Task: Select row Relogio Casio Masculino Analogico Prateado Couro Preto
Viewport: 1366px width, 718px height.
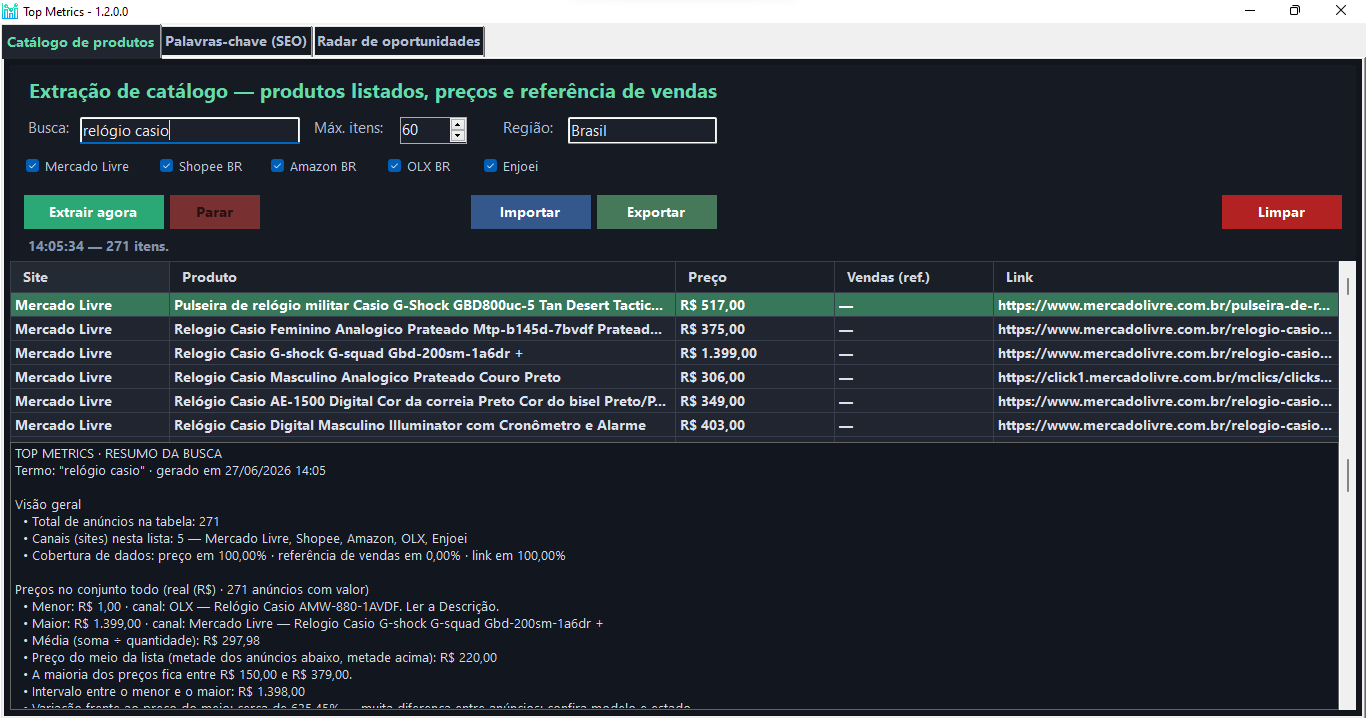Action: (x=674, y=377)
